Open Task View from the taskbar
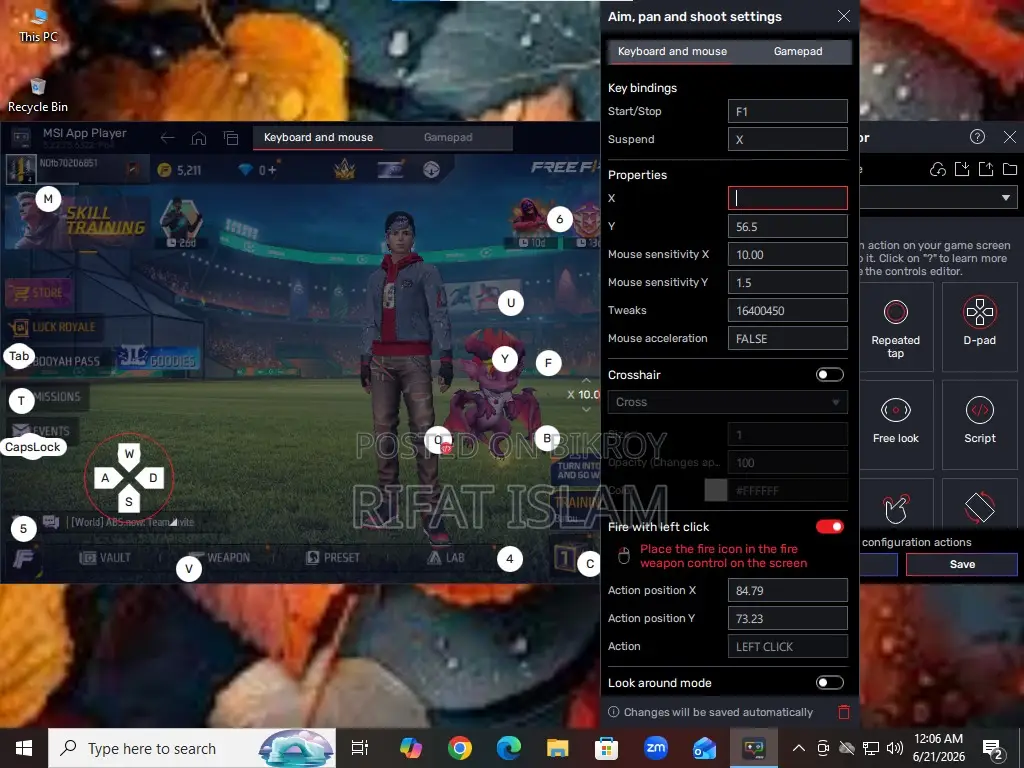 360,748
